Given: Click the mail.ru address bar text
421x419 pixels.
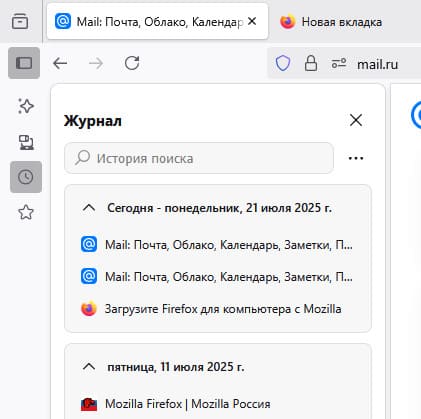Looking at the screenshot, I should [377, 64].
